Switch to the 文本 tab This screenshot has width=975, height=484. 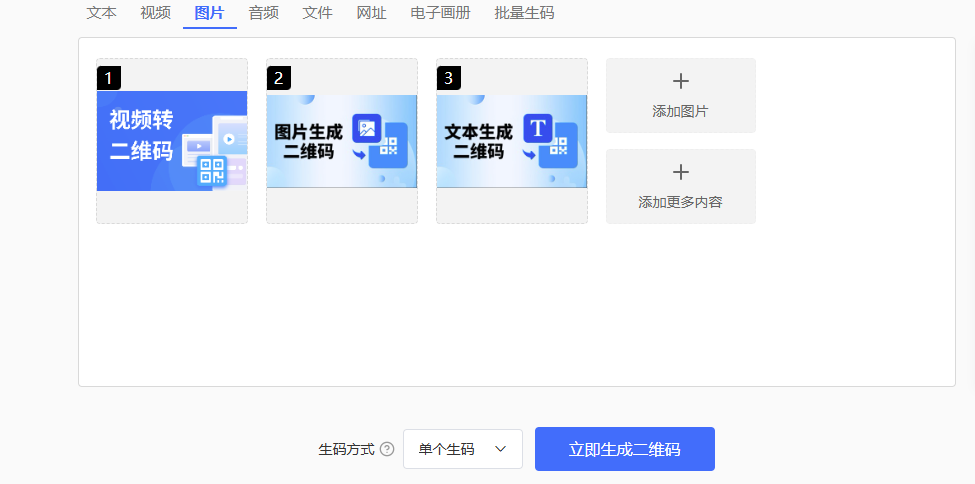click(x=101, y=13)
